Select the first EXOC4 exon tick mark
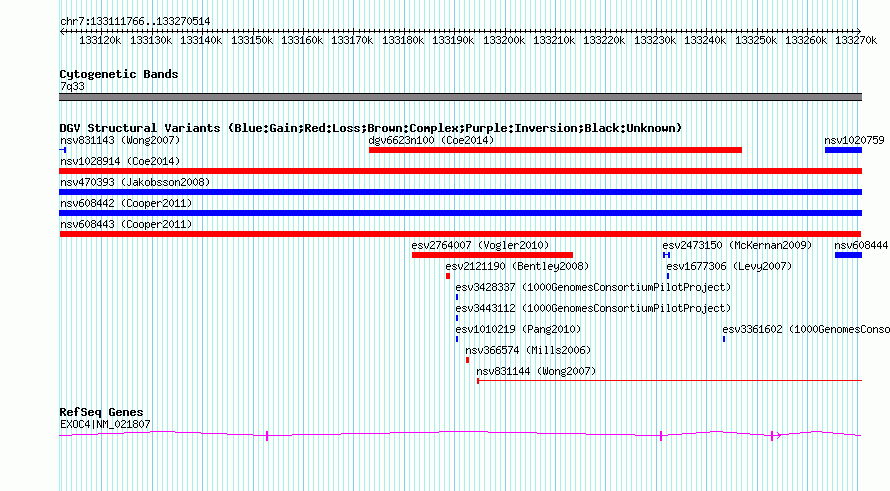890x491 pixels. tap(267, 436)
